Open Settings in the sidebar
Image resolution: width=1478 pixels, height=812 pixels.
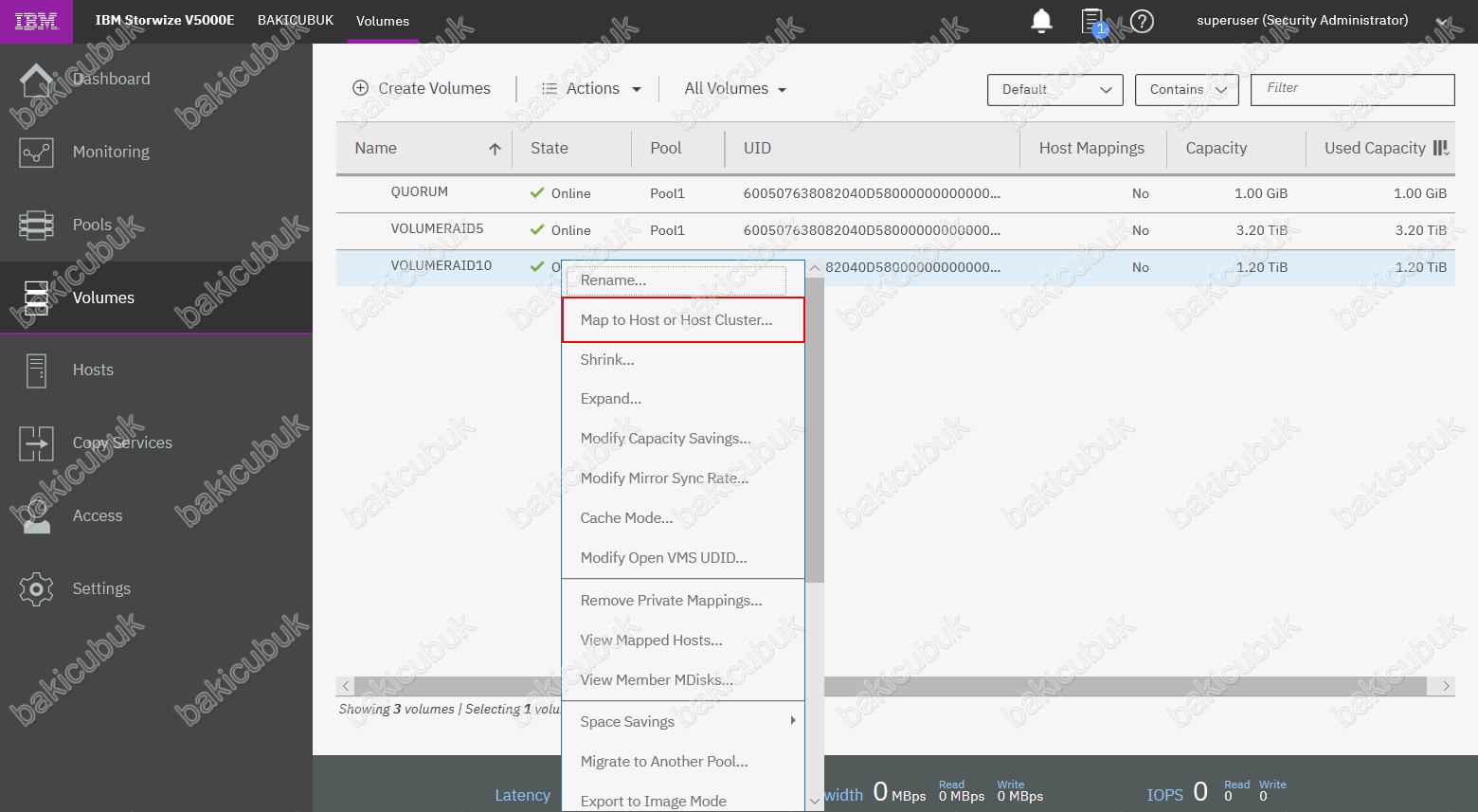pos(101,588)
